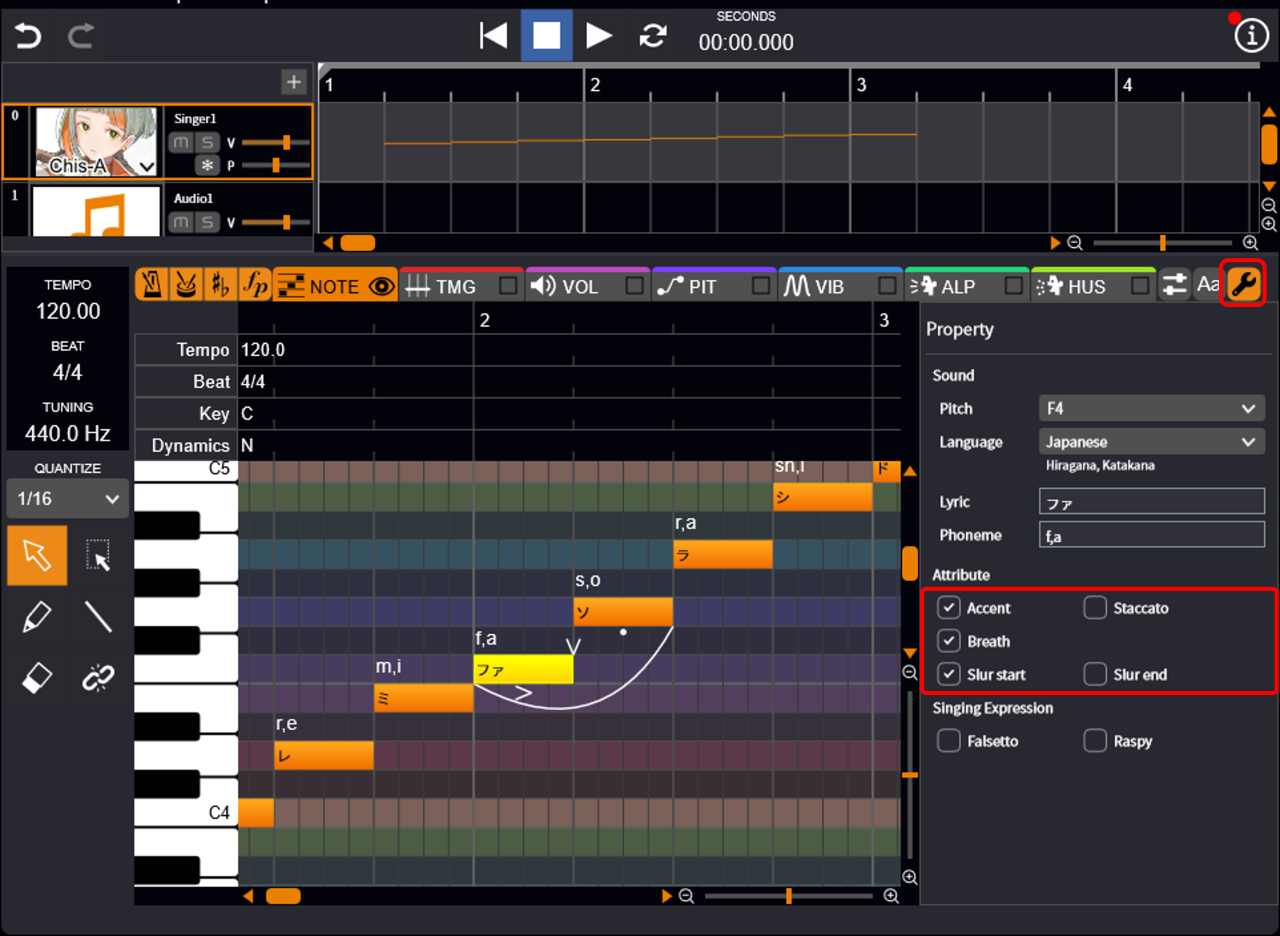Click the Lyric input field

1151,502
